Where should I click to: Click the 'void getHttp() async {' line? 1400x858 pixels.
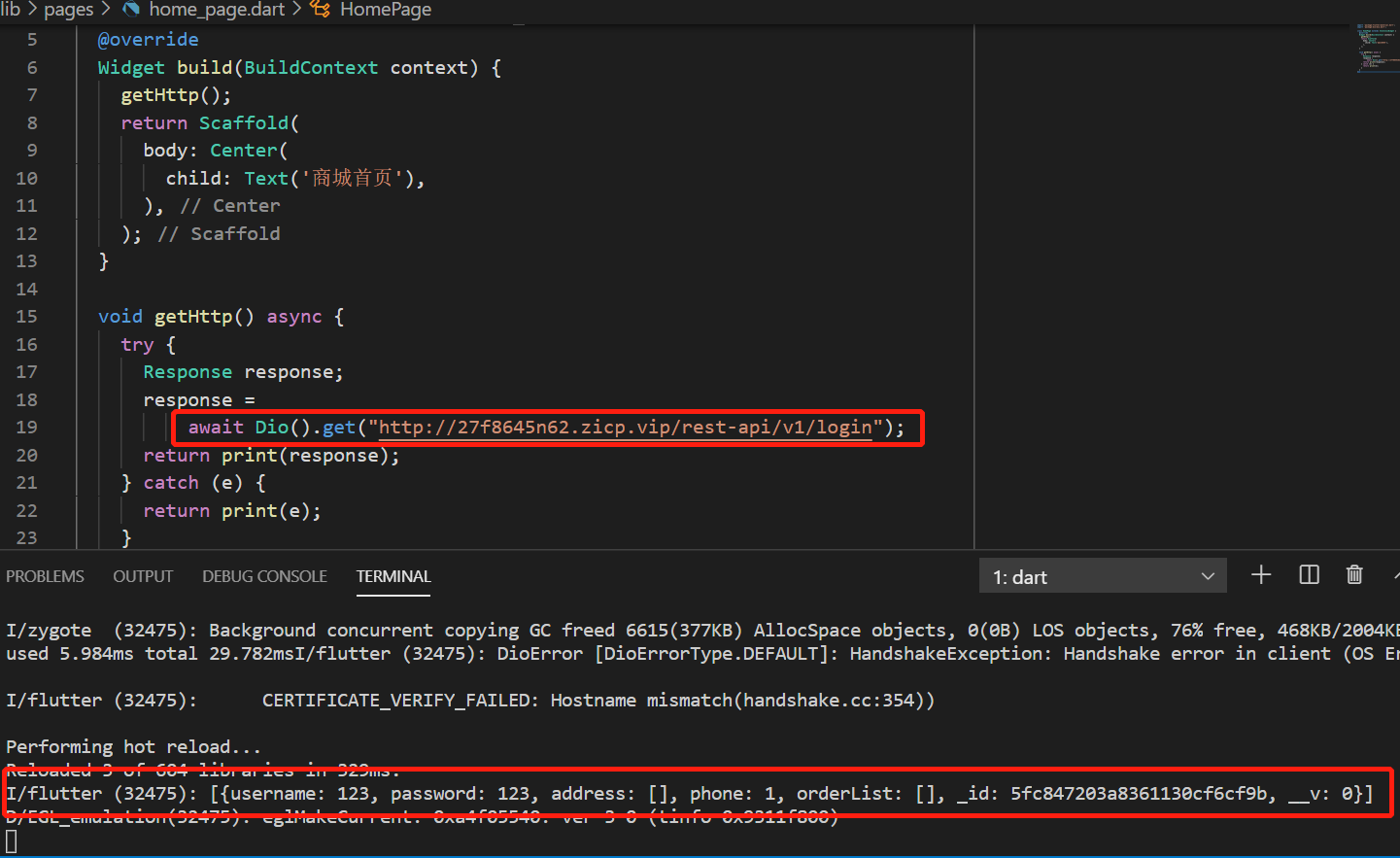pos(221,317)
